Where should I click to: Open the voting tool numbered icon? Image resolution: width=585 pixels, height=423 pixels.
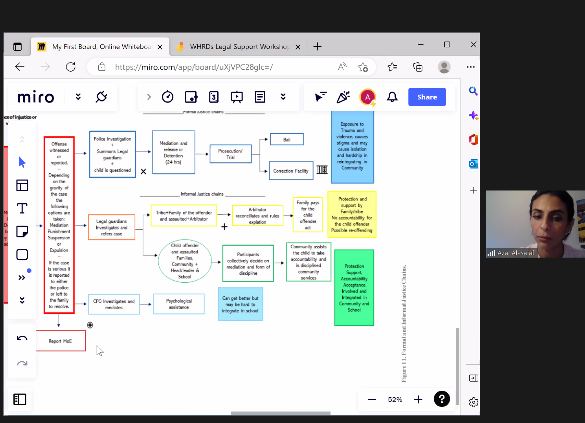click(x=213, y=97)
